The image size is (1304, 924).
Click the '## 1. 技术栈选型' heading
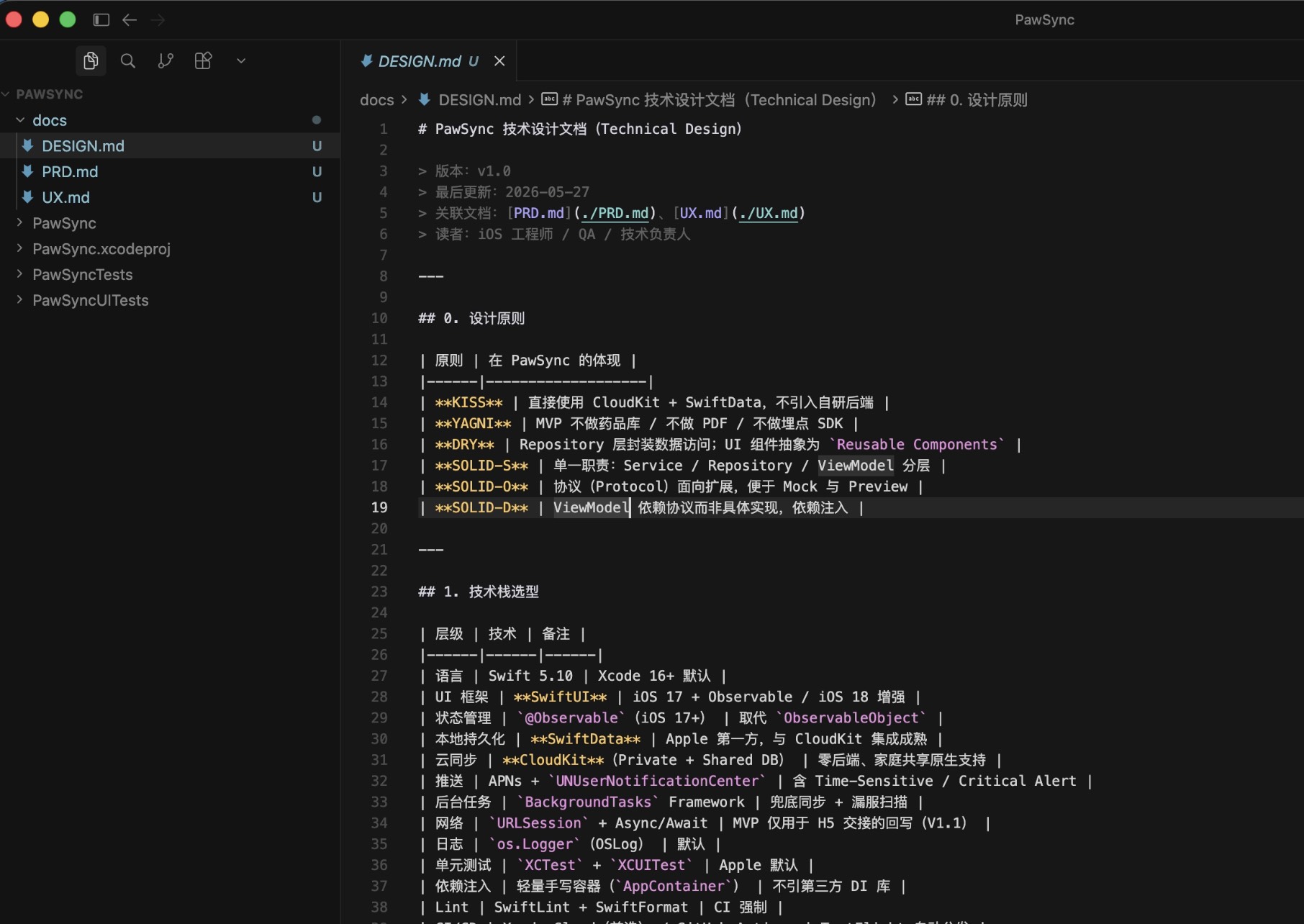click(x=479, y=592)
